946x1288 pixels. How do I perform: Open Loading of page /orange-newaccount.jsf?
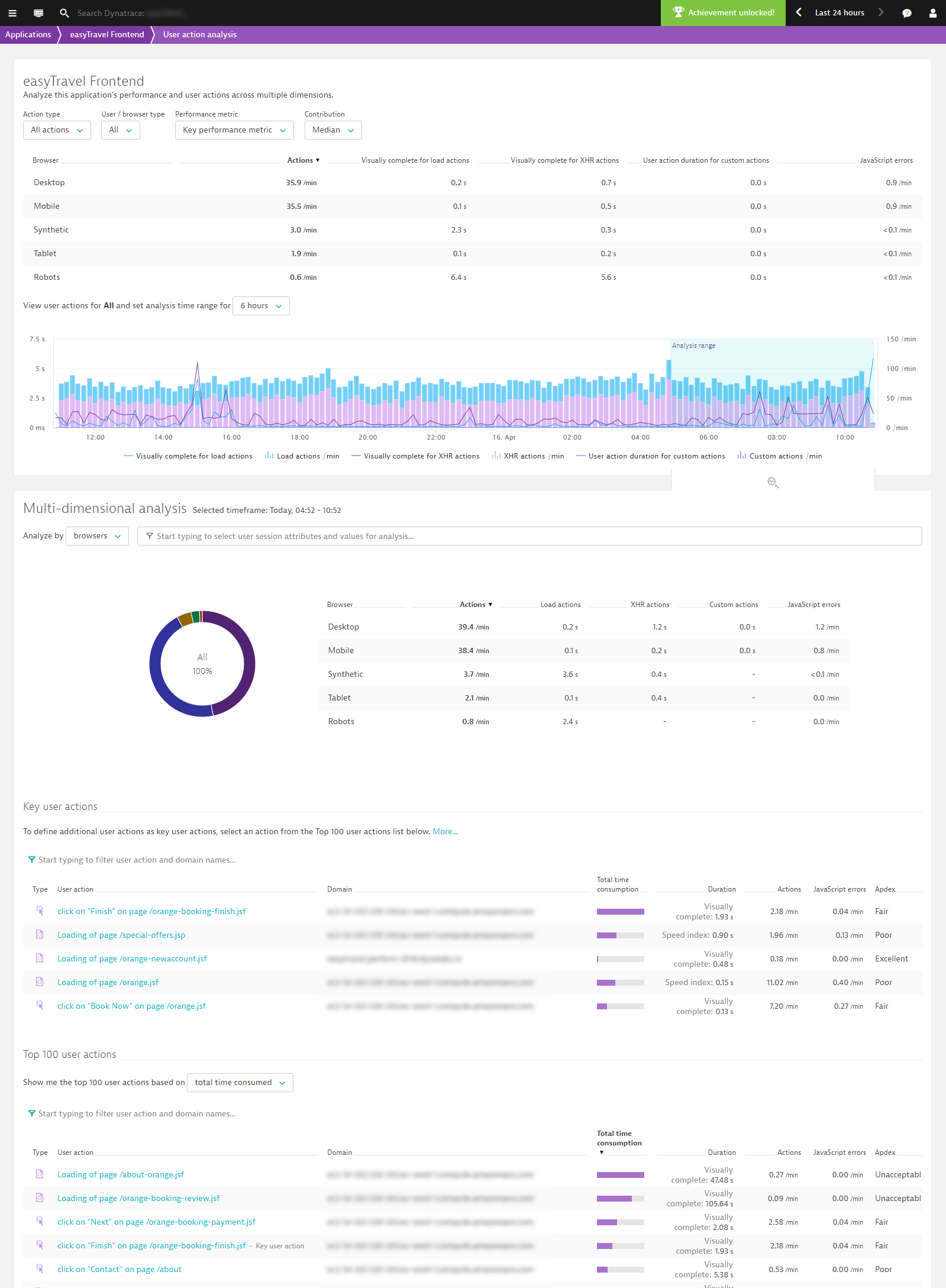click(x=132, y=959)
